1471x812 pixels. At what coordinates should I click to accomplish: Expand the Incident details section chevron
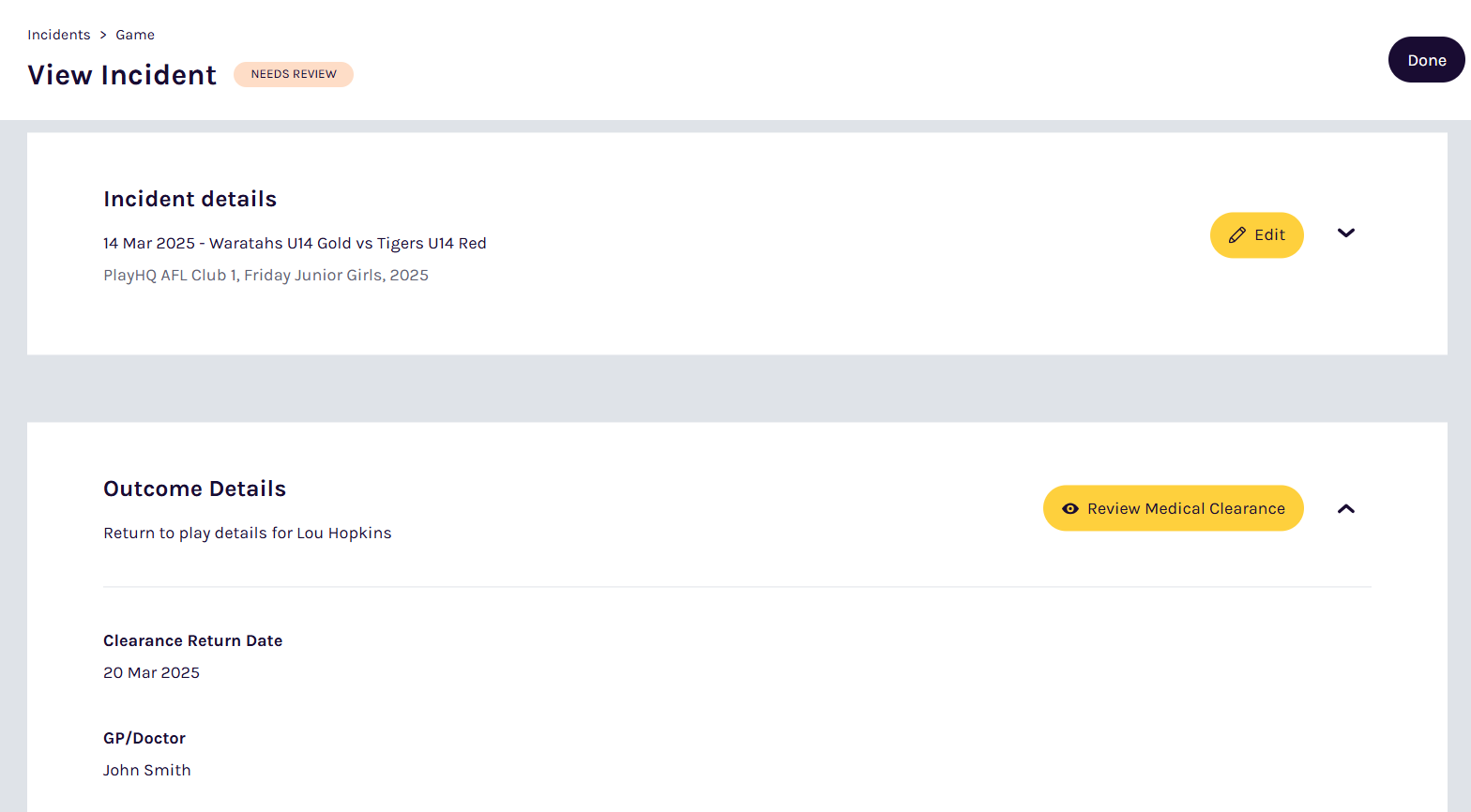pos(1345,233)
